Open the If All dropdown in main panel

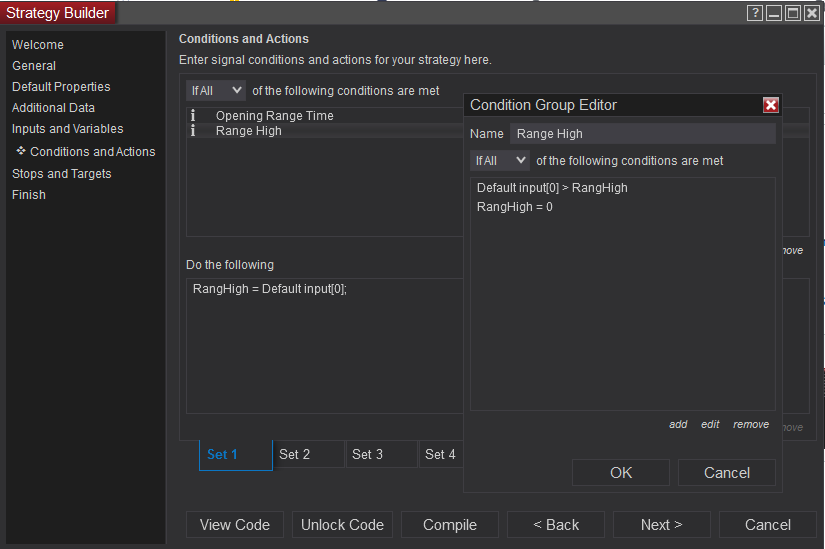coord(216,90)
